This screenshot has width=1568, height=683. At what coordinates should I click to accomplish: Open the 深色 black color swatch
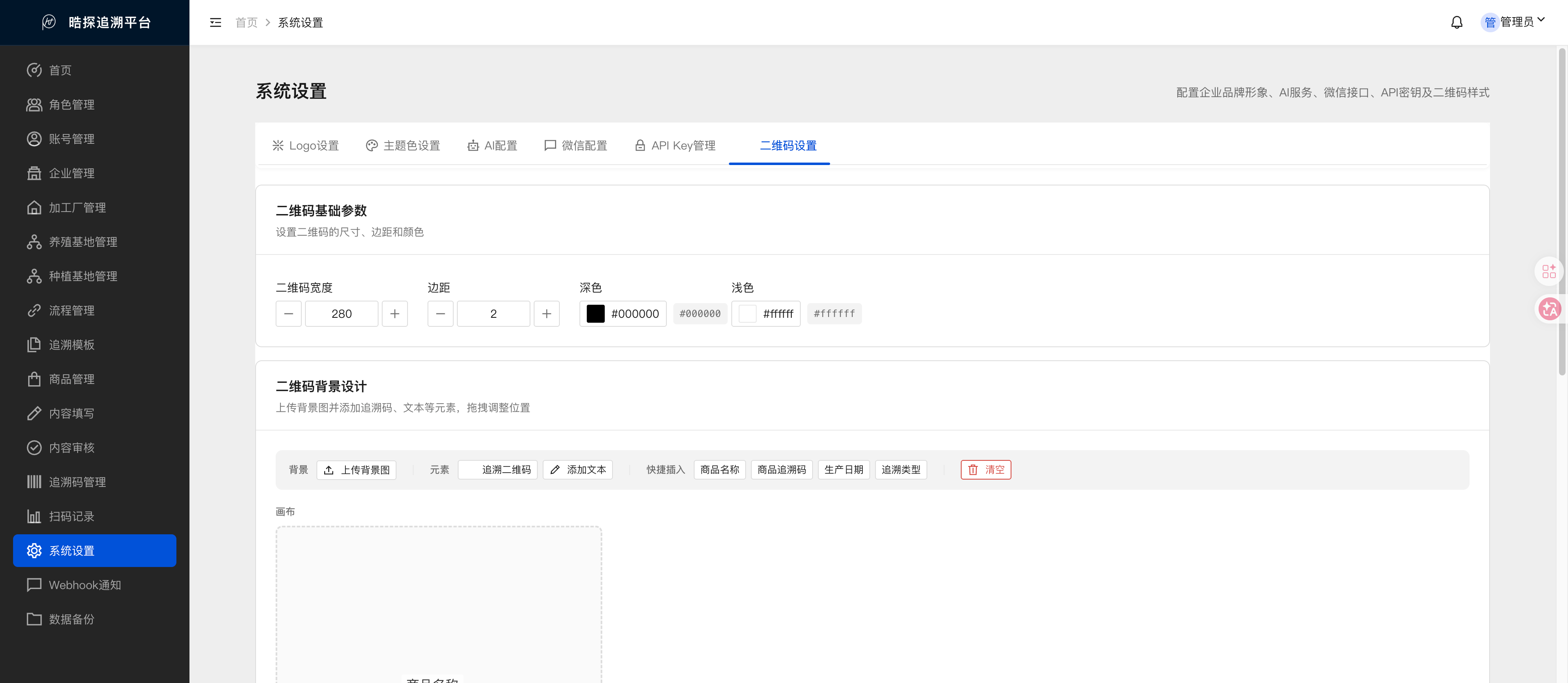[595, 314]
